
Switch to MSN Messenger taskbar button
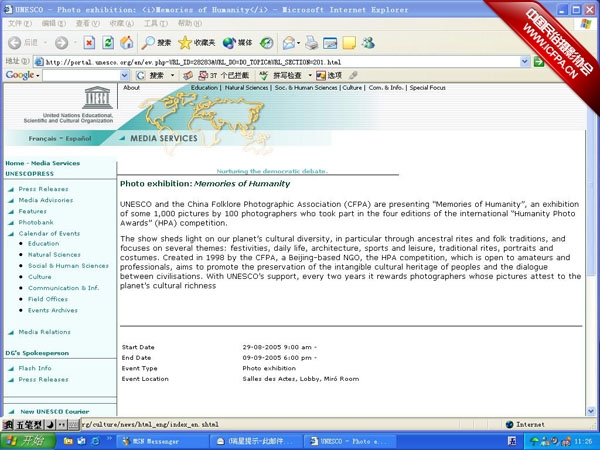coord(163,442)
